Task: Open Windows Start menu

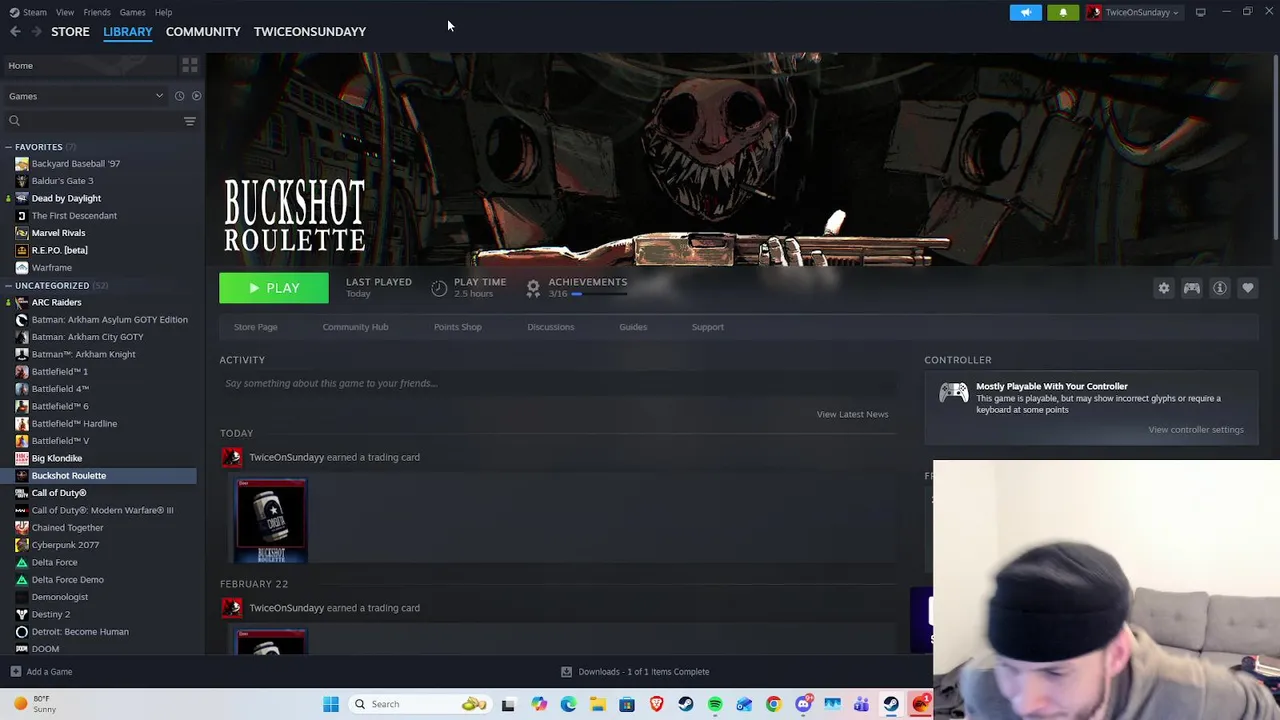Action: [331, 704]
